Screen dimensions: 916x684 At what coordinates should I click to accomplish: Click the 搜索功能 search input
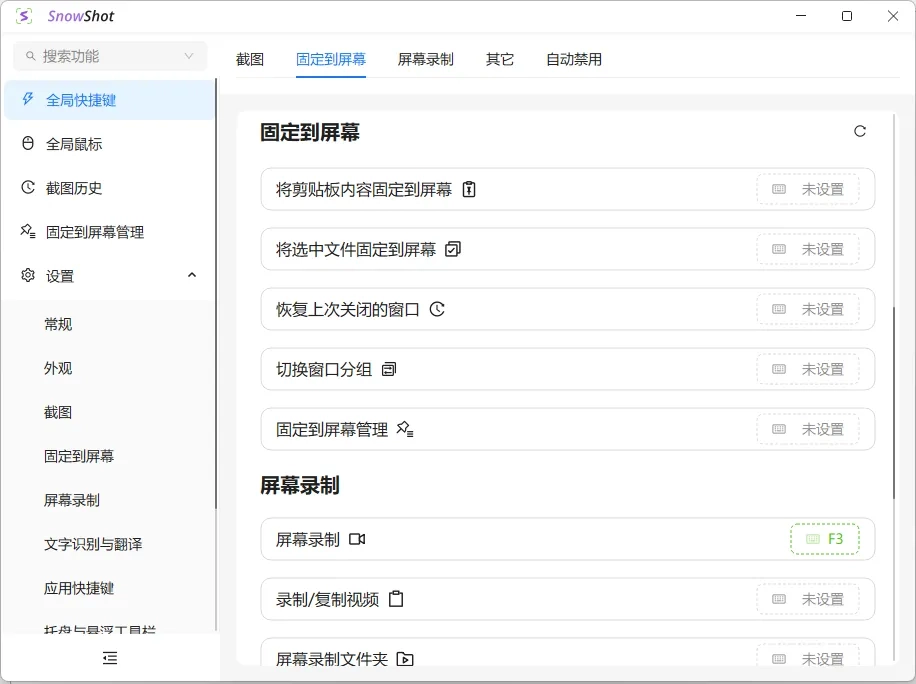click(110, 56)
